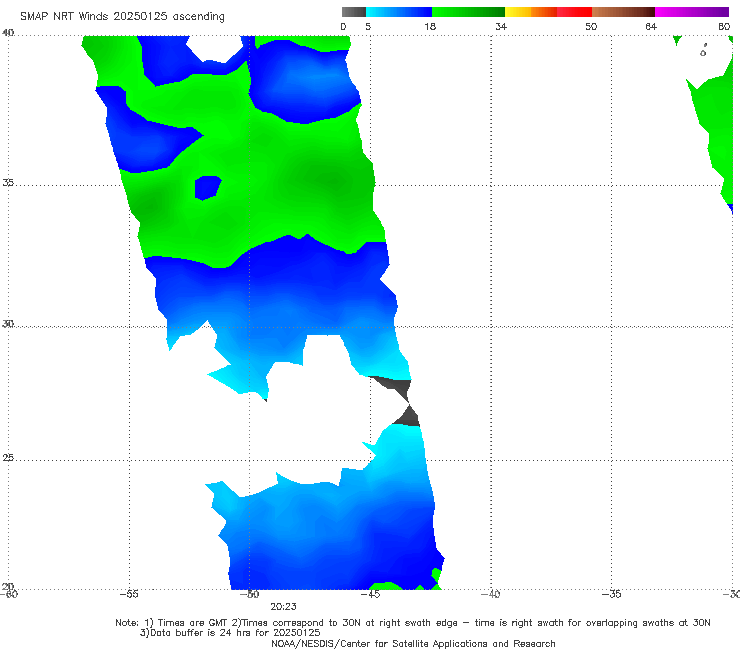Click the latitude label '40'

[8, 33]
